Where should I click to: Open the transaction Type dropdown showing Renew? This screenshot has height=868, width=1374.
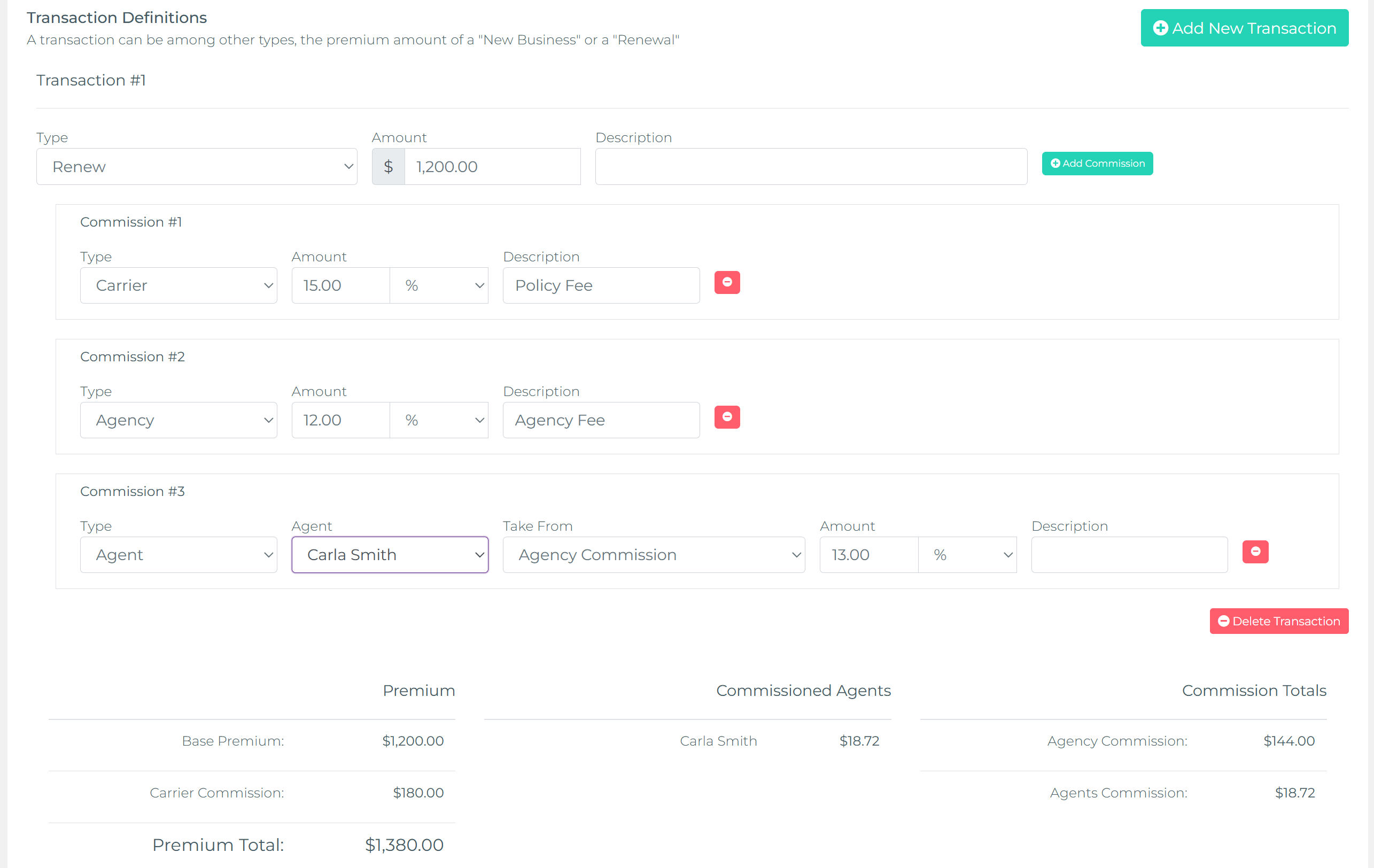point(196,167)
